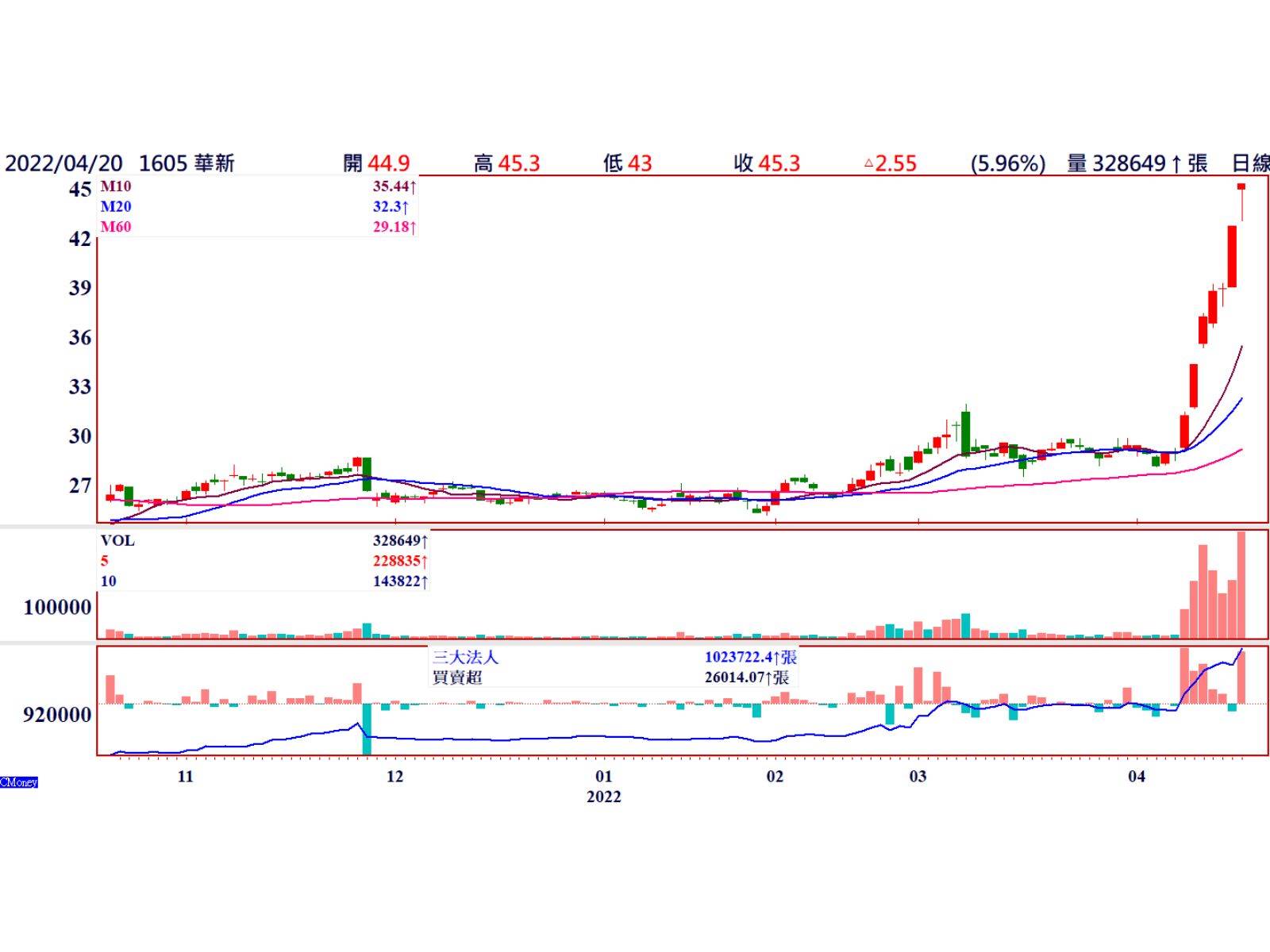Select the M60 moving average legend
The image size is (1270, 952).
click(x=116, y=227)
